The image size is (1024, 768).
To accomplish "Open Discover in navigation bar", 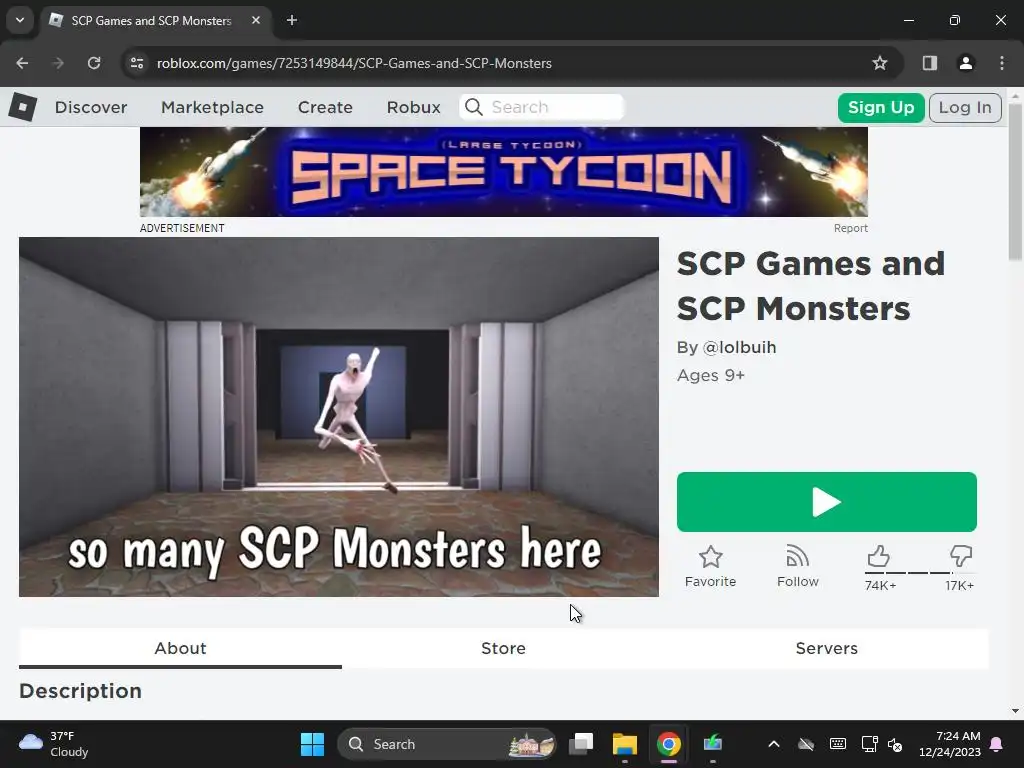I will click(91, 107).
